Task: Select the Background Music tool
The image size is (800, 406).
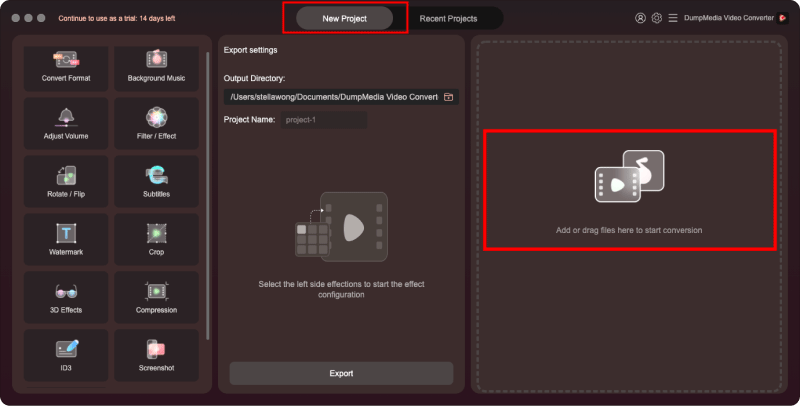Action: point(156,66)
